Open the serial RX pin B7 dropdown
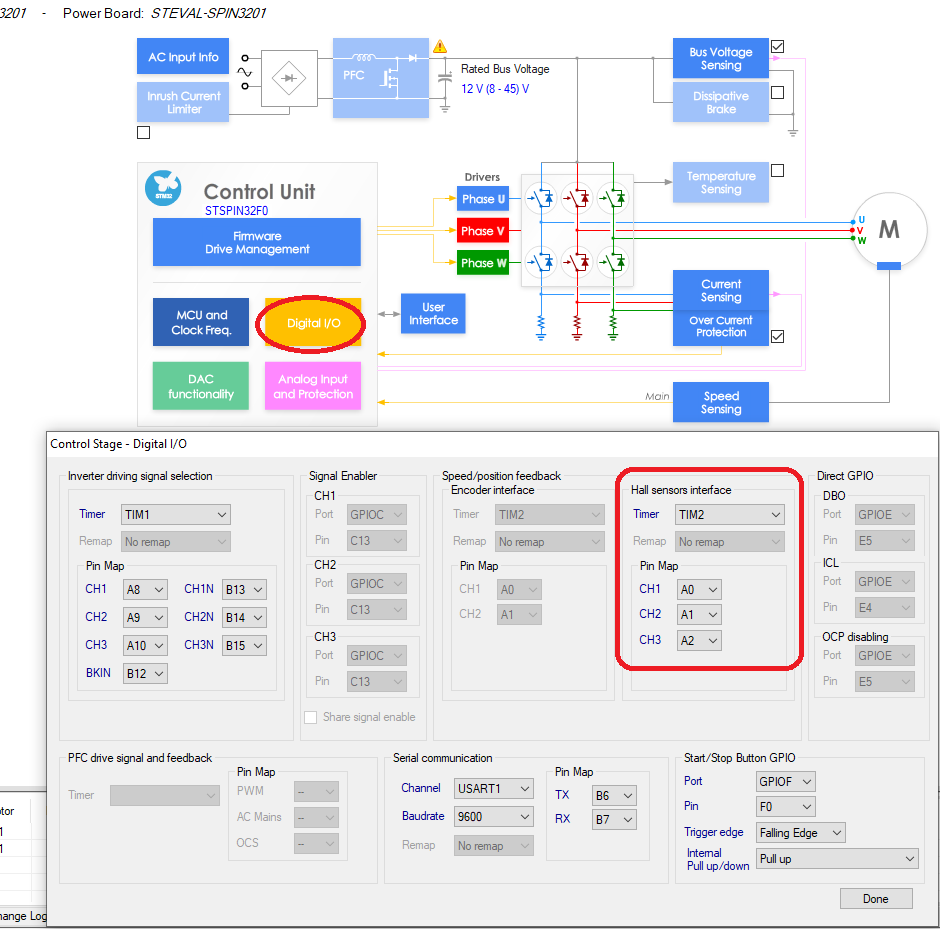940x929 pixels. (x=614, y=819)
